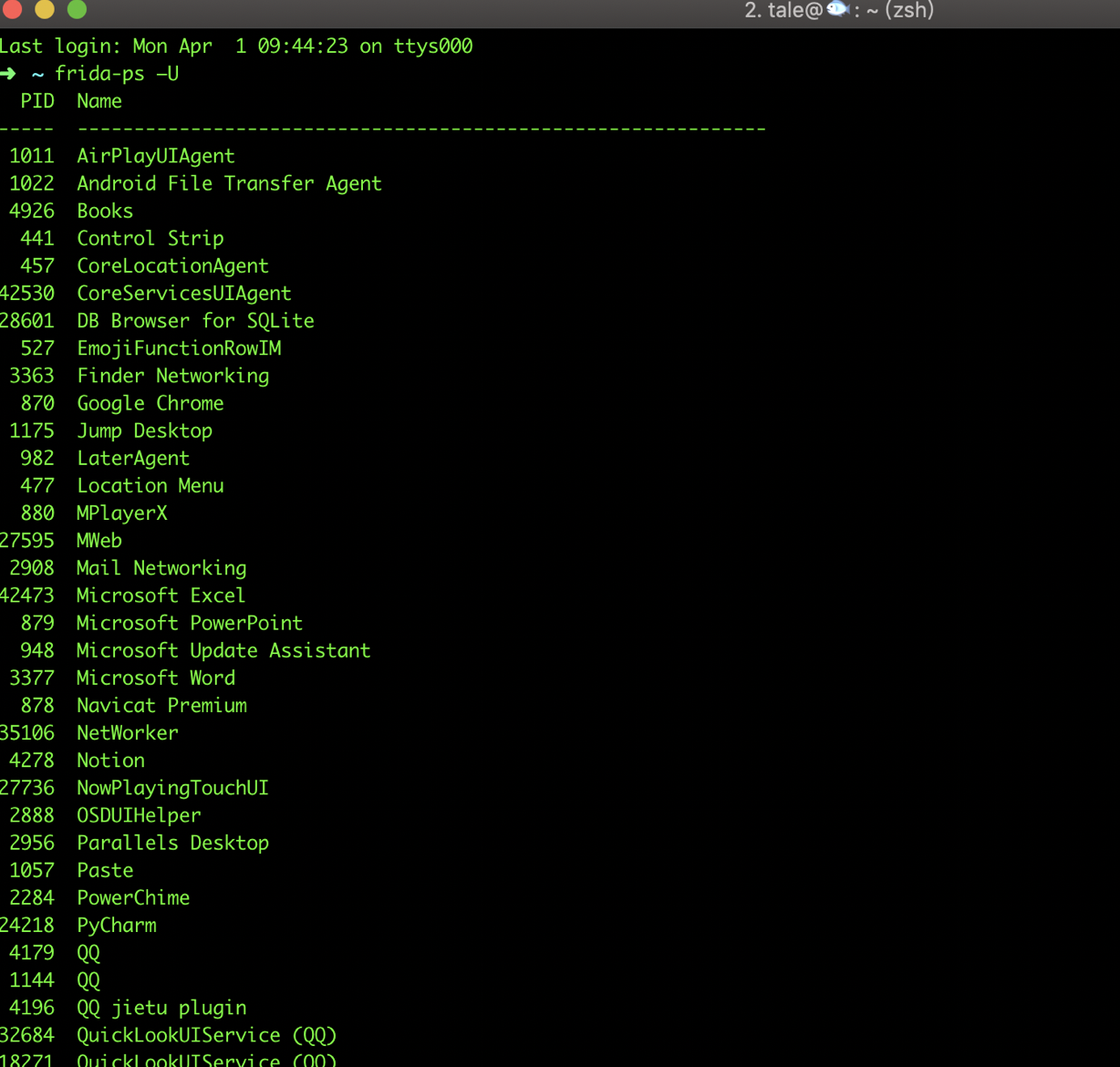
Task: Click the 'Finder Networking' process name
Action: click(x=173, y=376)
